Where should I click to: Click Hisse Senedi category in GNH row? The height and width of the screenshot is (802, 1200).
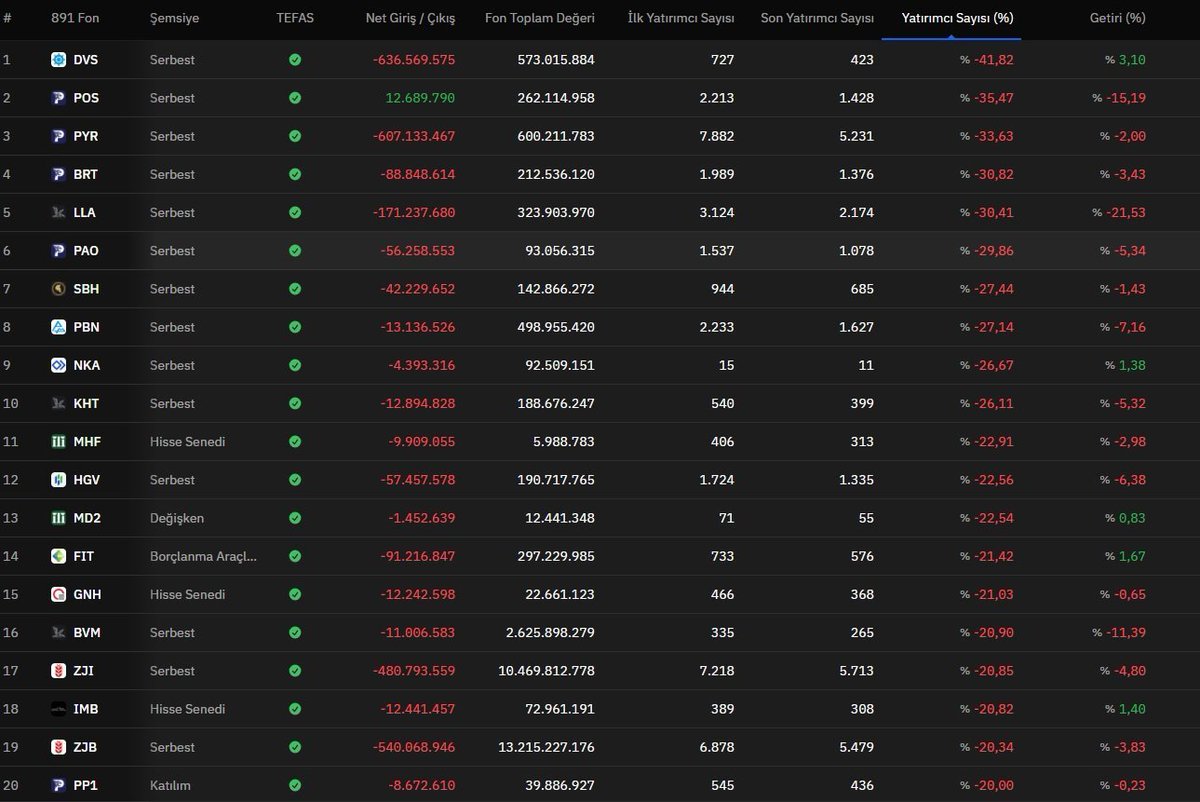point(188,595)
